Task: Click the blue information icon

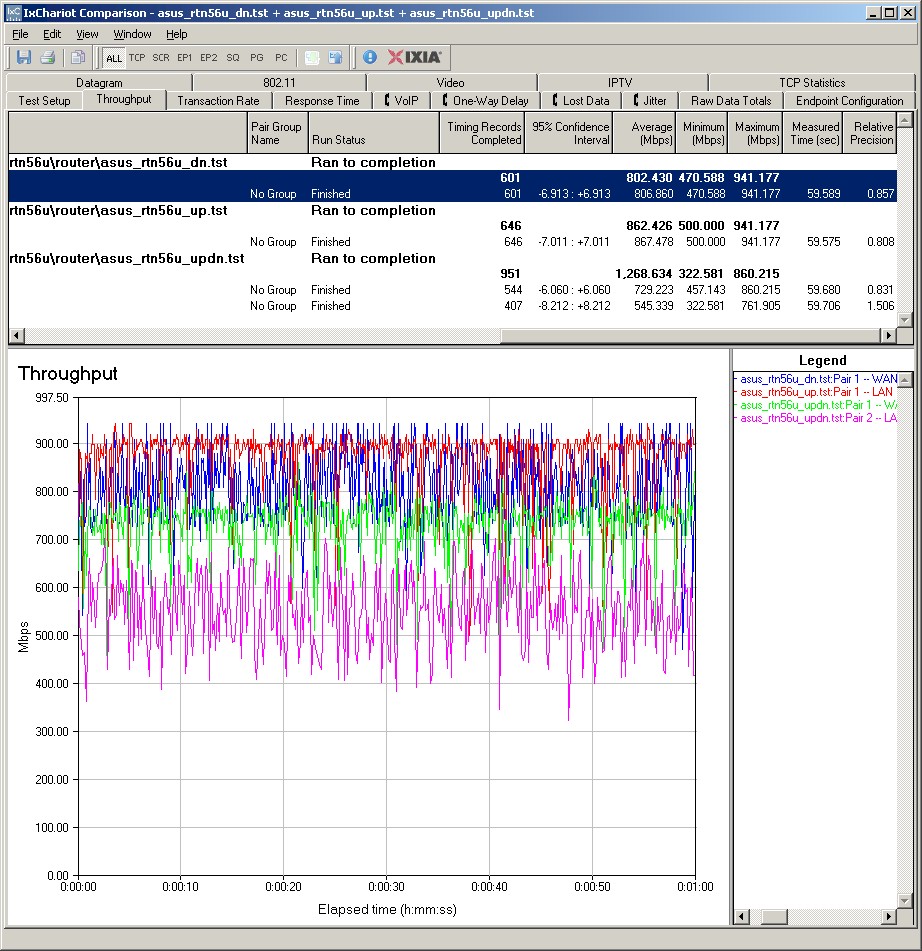Action: point(370,58)
